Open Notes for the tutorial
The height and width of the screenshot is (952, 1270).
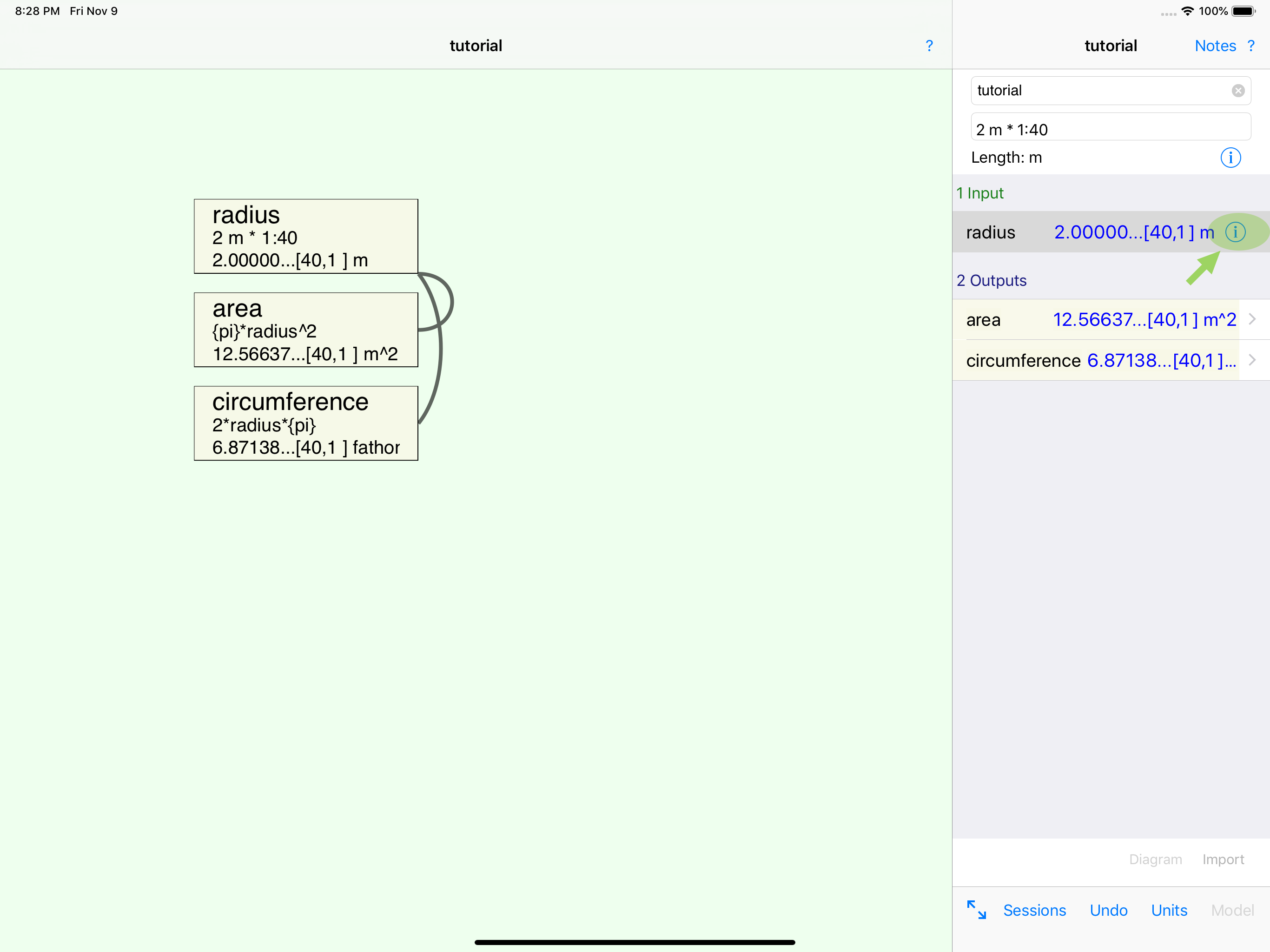pos(1215,46)
